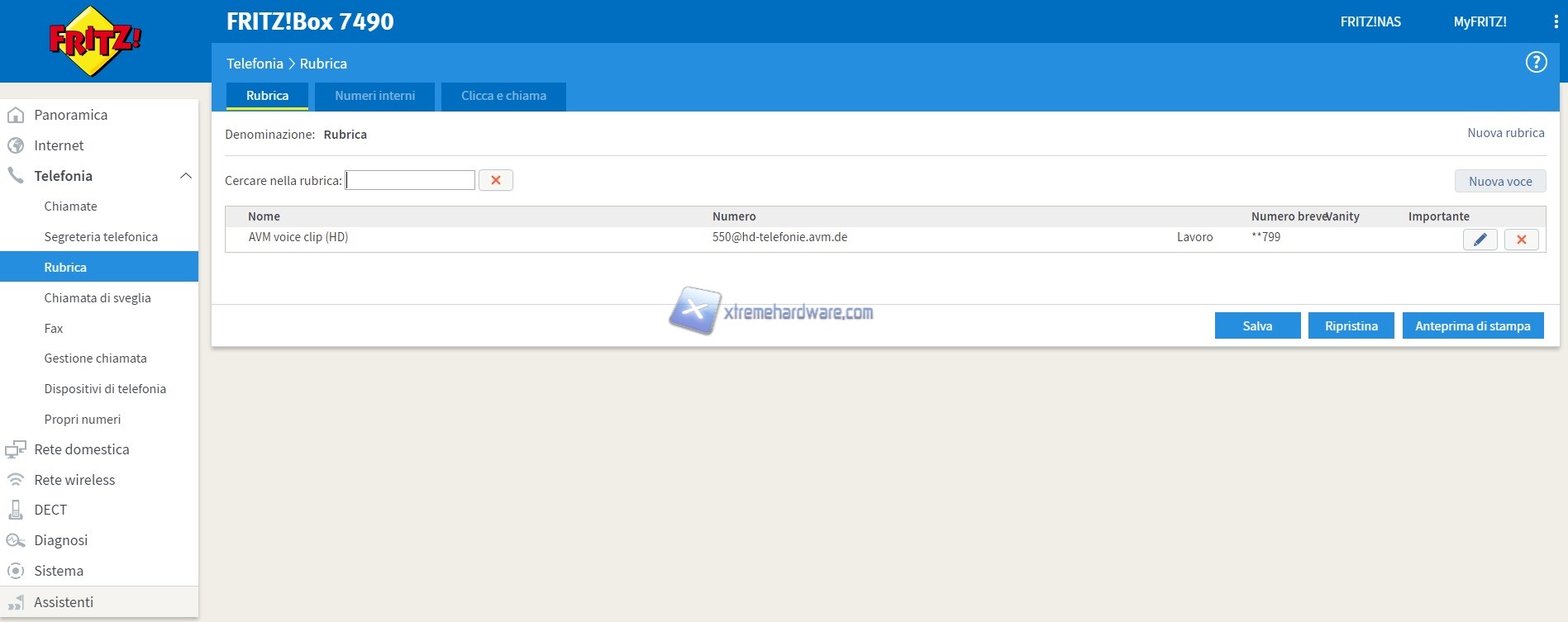Open the Internet globe section

tap(16, 145)
